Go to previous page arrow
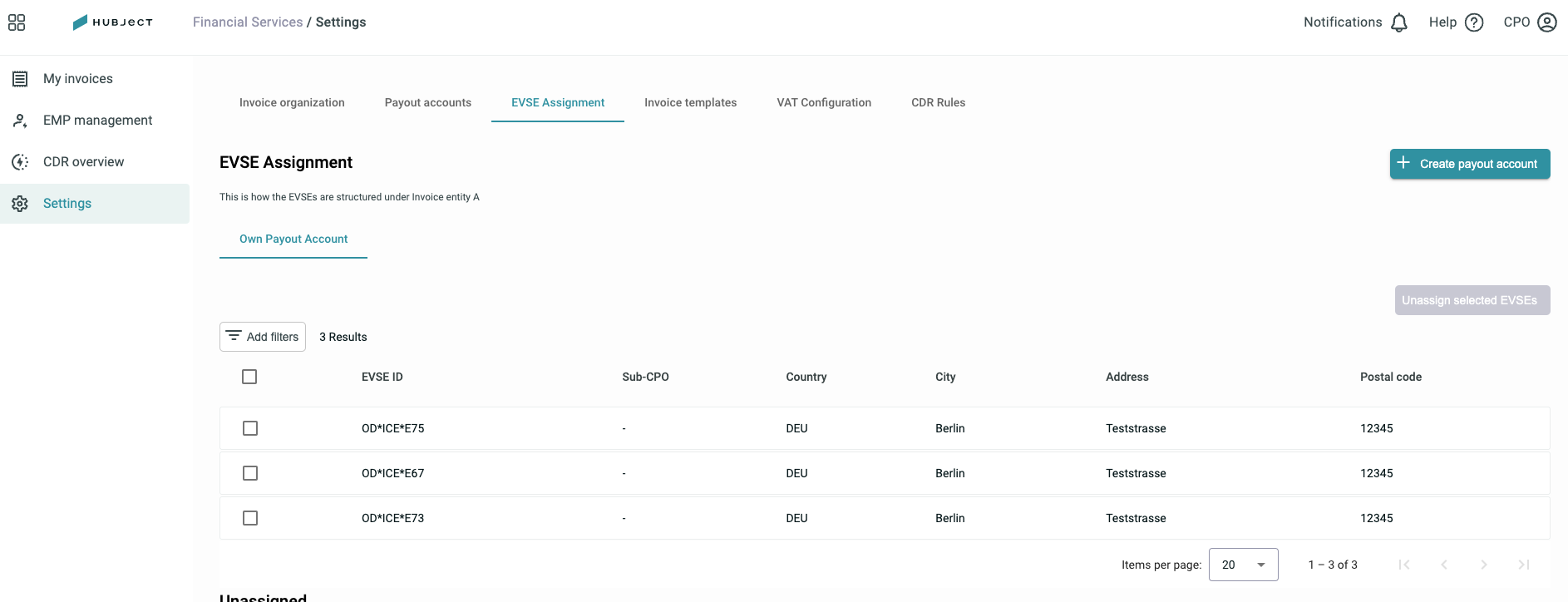Image resolution: width=1568 pixels, height=602 pixels. coord(1444,565)
